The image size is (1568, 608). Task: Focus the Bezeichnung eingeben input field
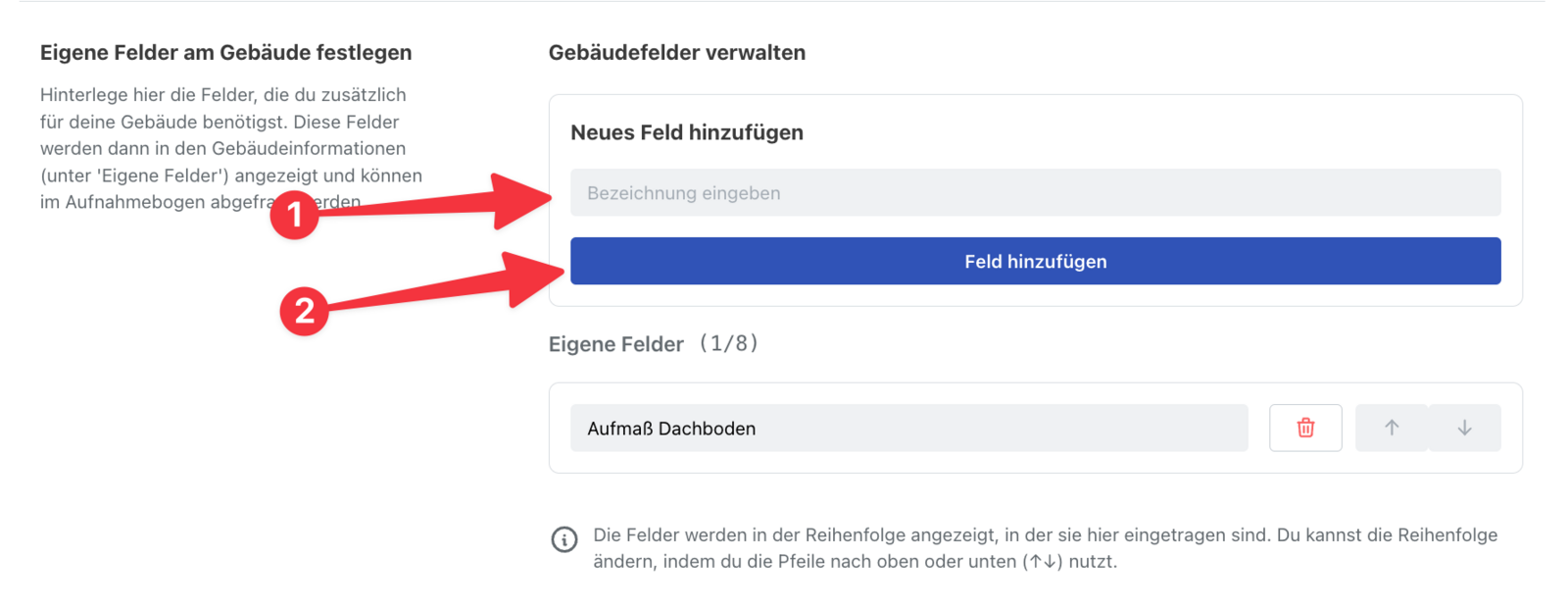(1035, 193)
